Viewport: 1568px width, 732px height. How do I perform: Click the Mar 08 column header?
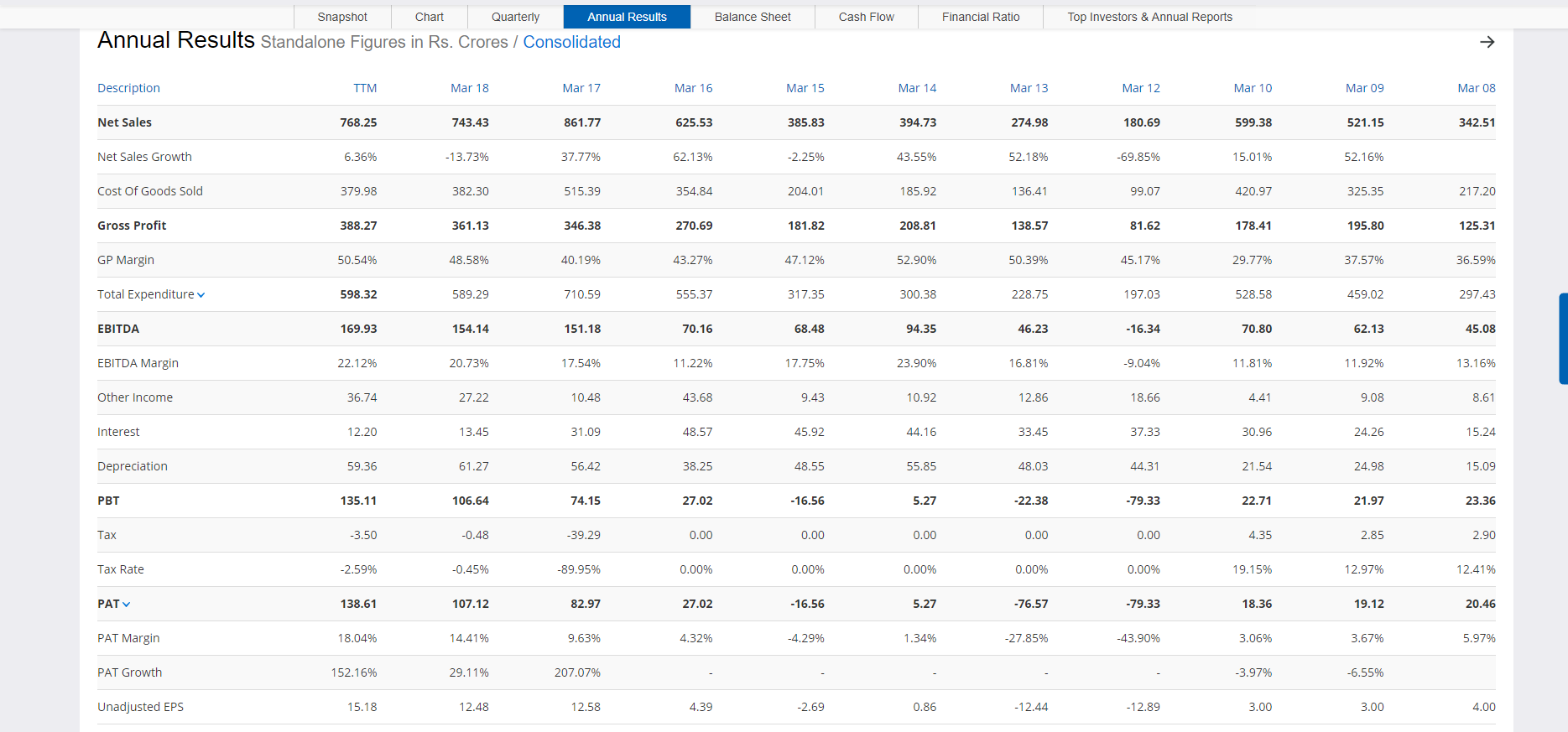point(1476,88)
